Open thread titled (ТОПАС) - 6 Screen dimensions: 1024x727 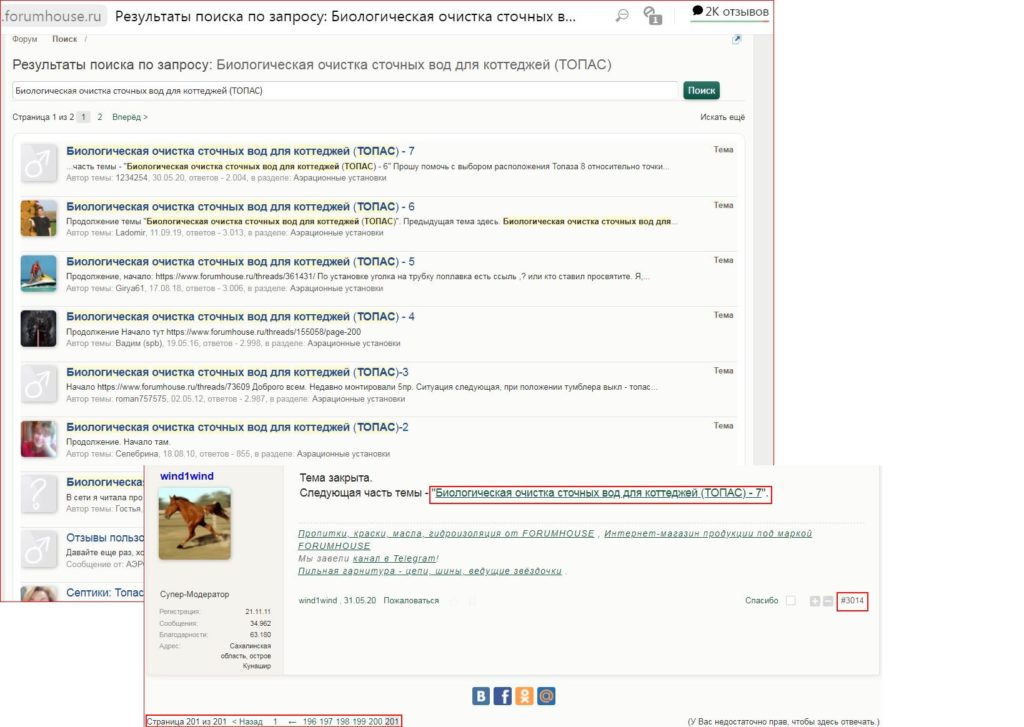pyautogui.click(x=240, y=206)
